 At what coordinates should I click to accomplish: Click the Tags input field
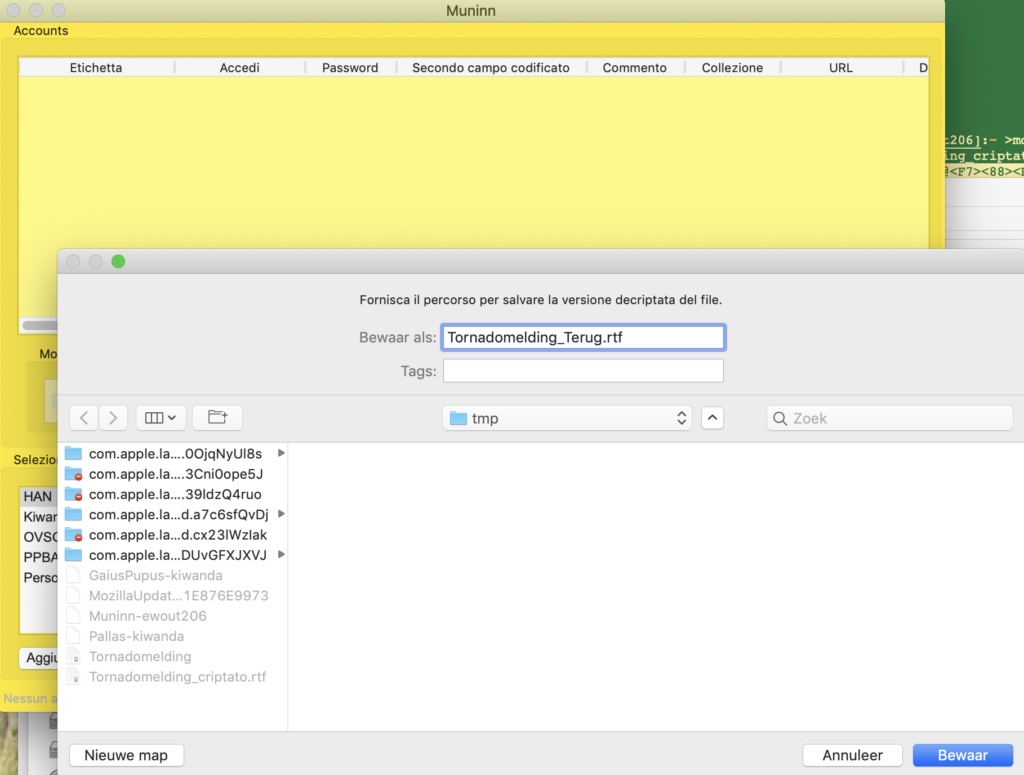pos(582,371)
